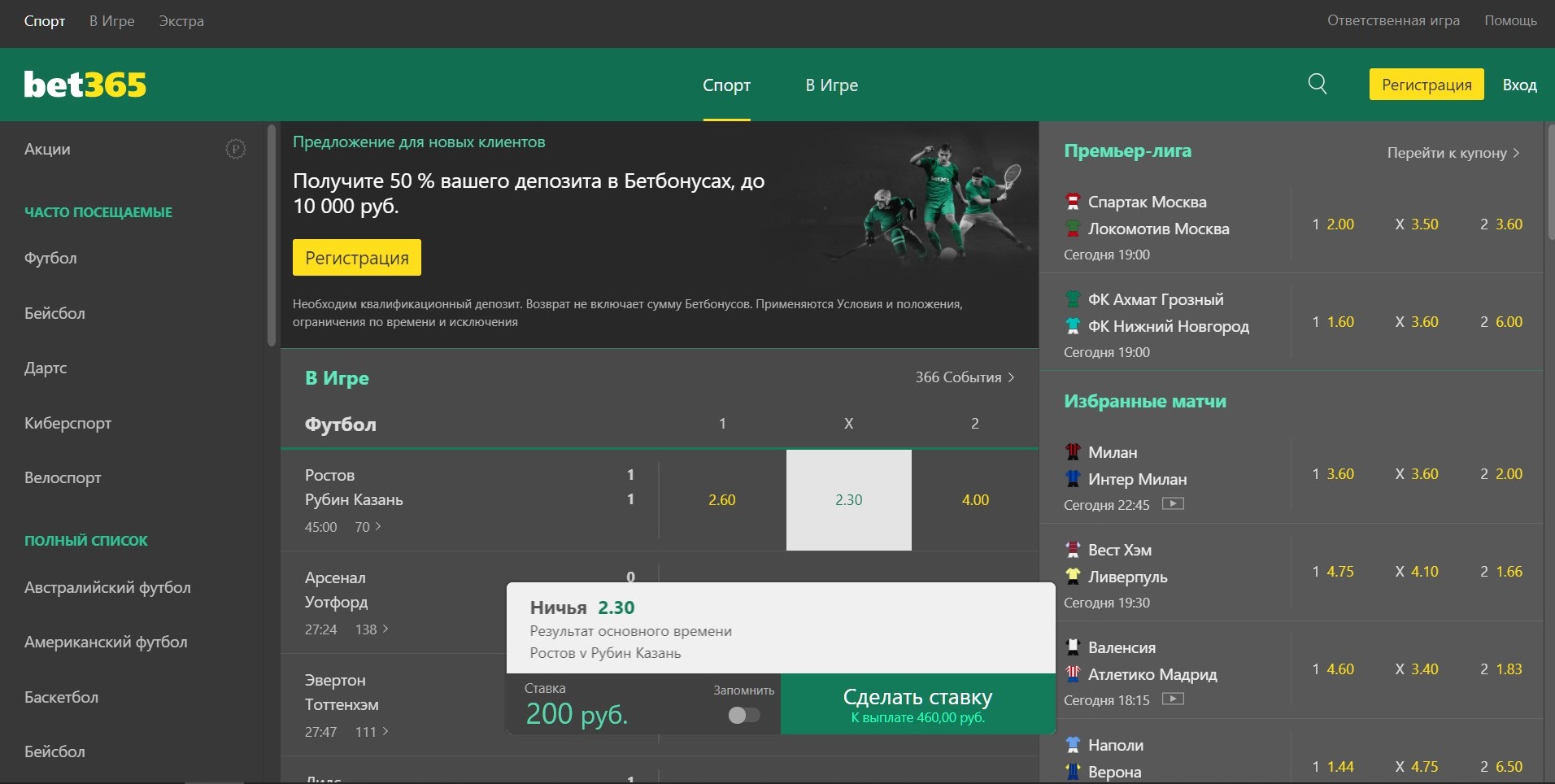Image resolution: width=1555 pixels, height=784 pixels.
Task: Open Ответственная игра link
Action: click(x=1393, y=20)
